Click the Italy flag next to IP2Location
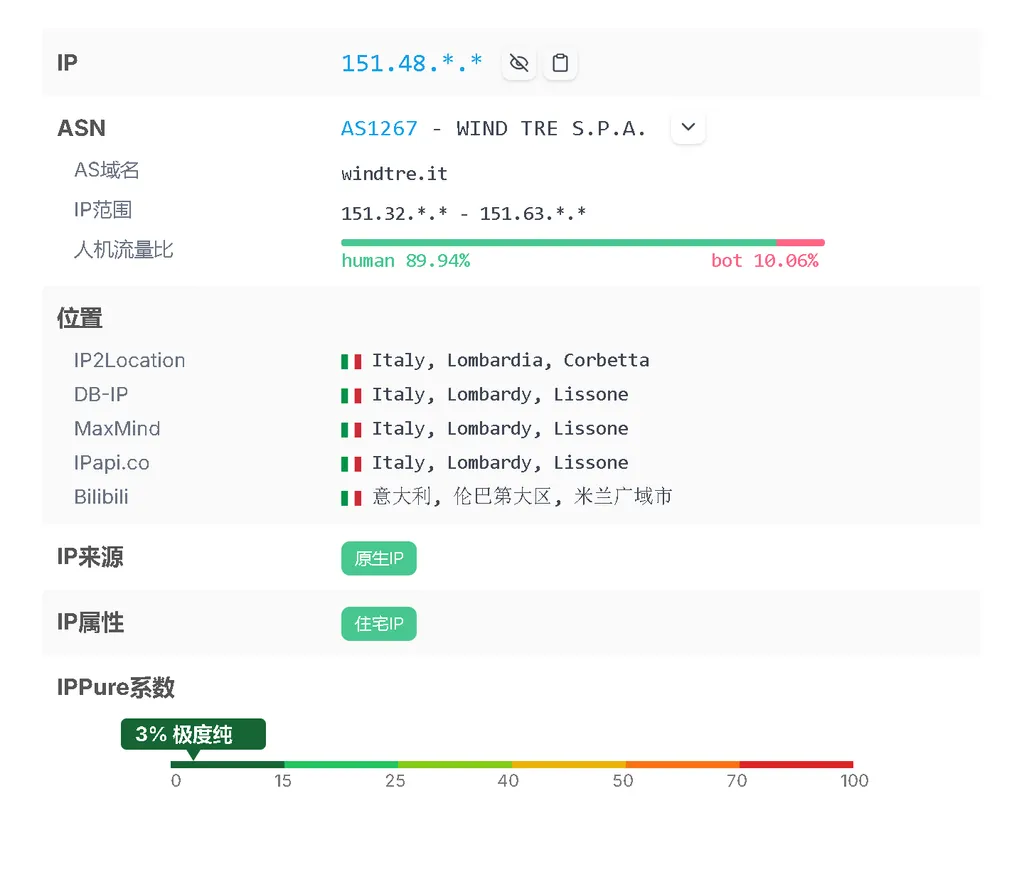Viewport: 1024px width, 885px height. 351,360
